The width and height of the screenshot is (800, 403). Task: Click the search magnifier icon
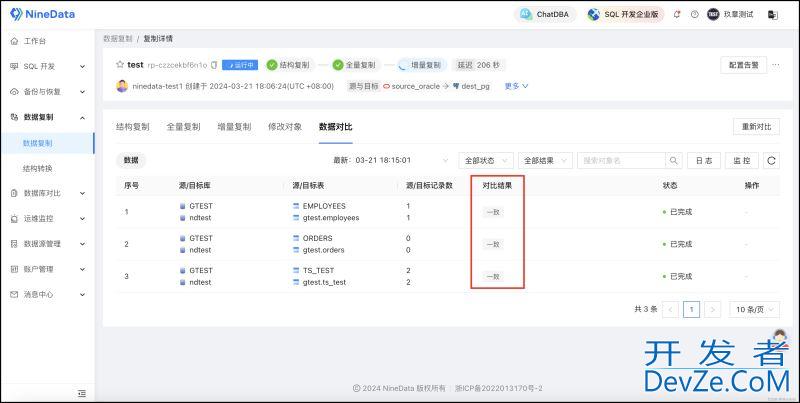click(673, 160)
